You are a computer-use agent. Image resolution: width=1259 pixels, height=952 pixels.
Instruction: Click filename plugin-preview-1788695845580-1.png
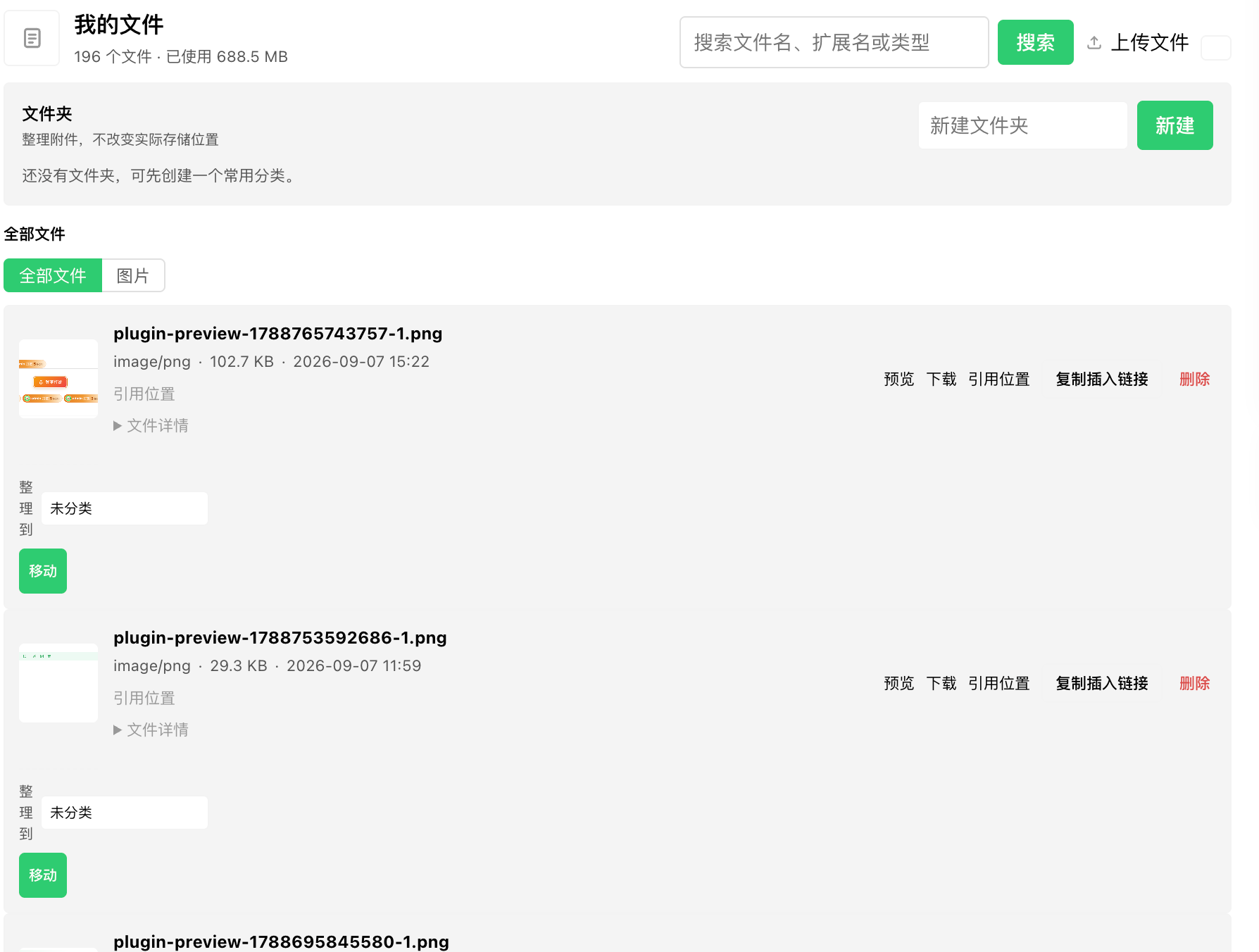[281, 941]
